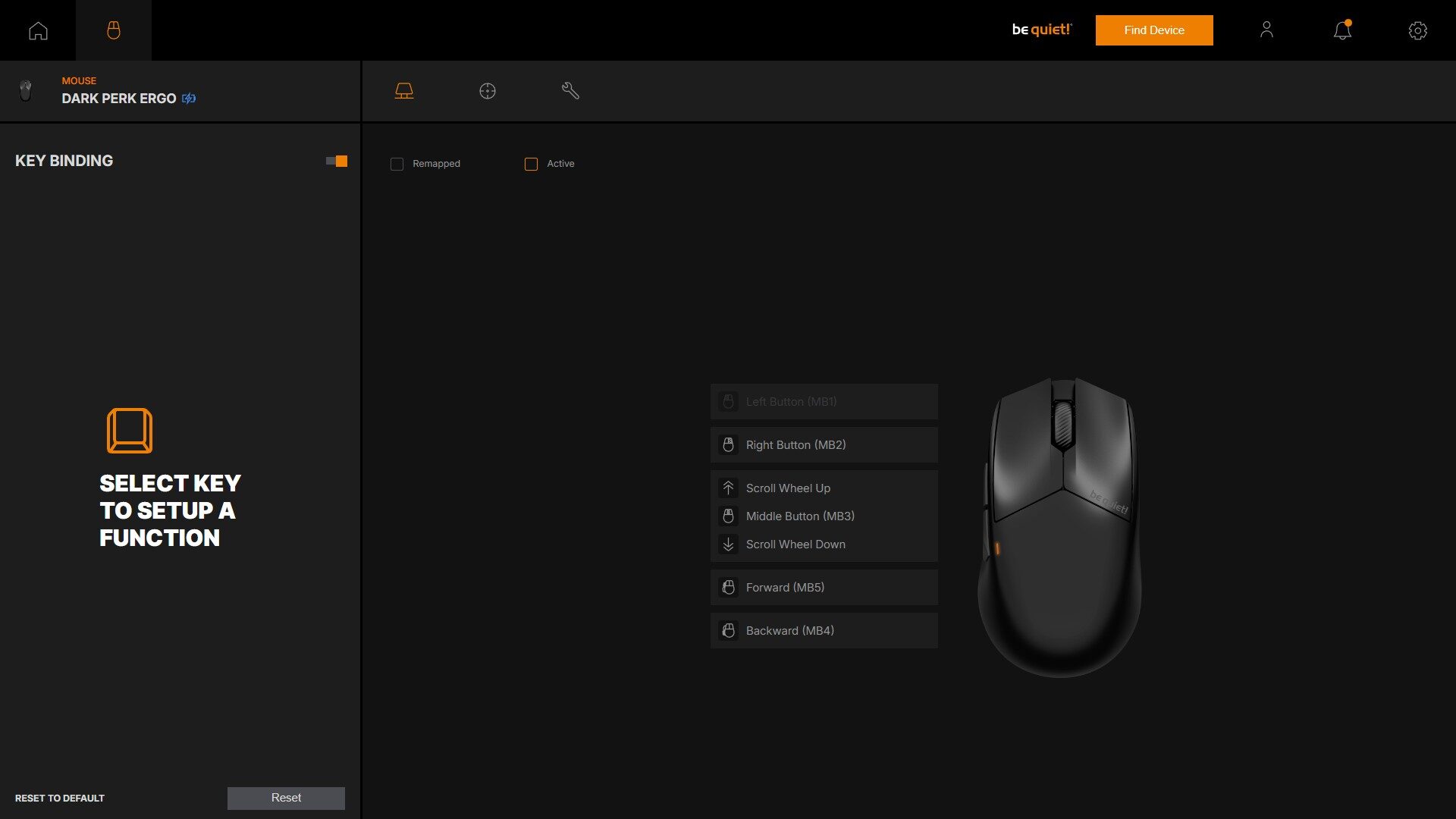The width and height of the screenshot is (1456, 819).
Task: Select Middle Button (MB3) entry
Action: (x=824, y=516)
